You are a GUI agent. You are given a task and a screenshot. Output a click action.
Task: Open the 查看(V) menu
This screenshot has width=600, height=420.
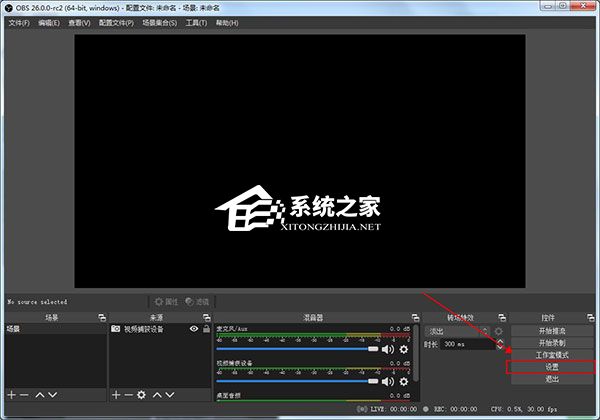pyautogui.click(x=79, y=23)
